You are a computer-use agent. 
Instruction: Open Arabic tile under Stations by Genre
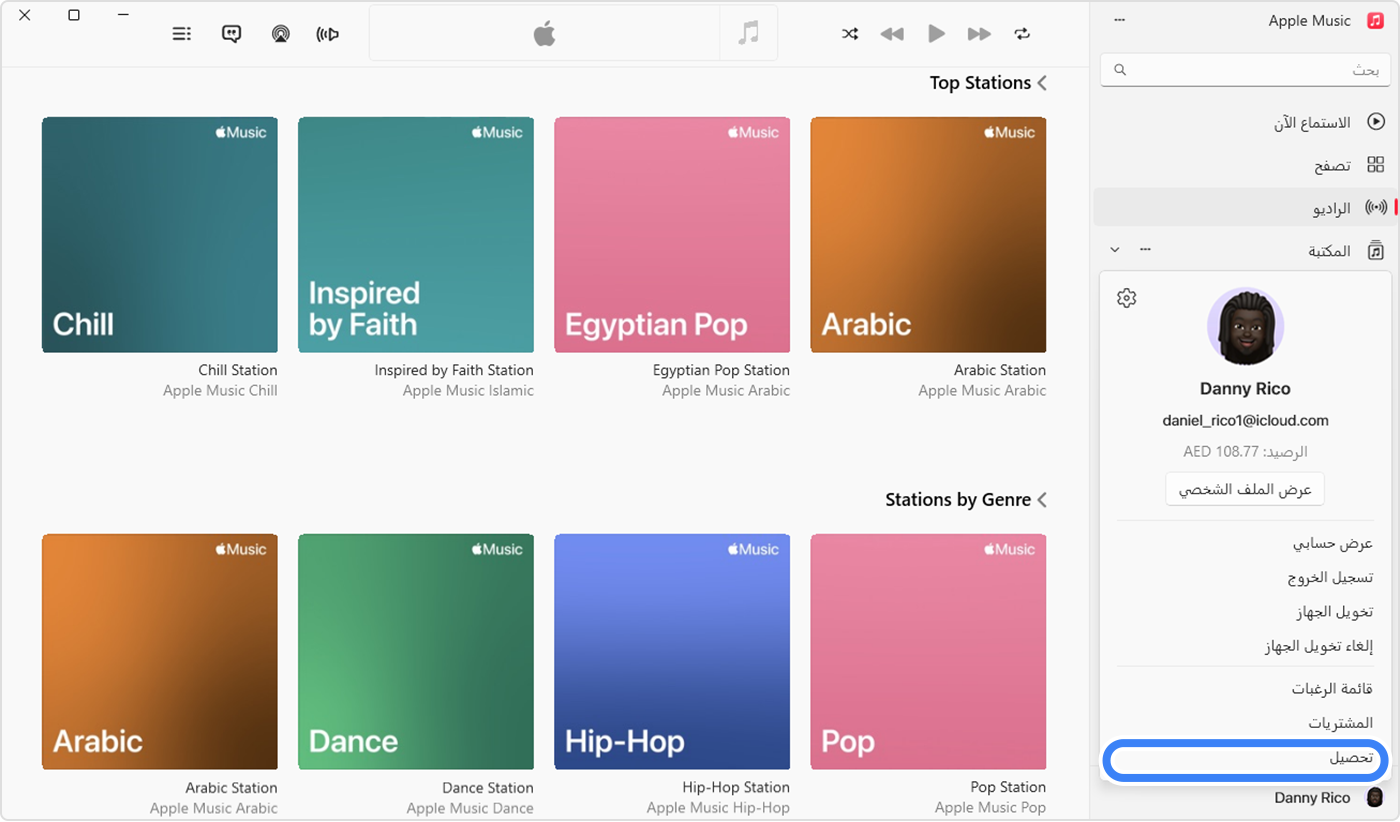[160, 652]
